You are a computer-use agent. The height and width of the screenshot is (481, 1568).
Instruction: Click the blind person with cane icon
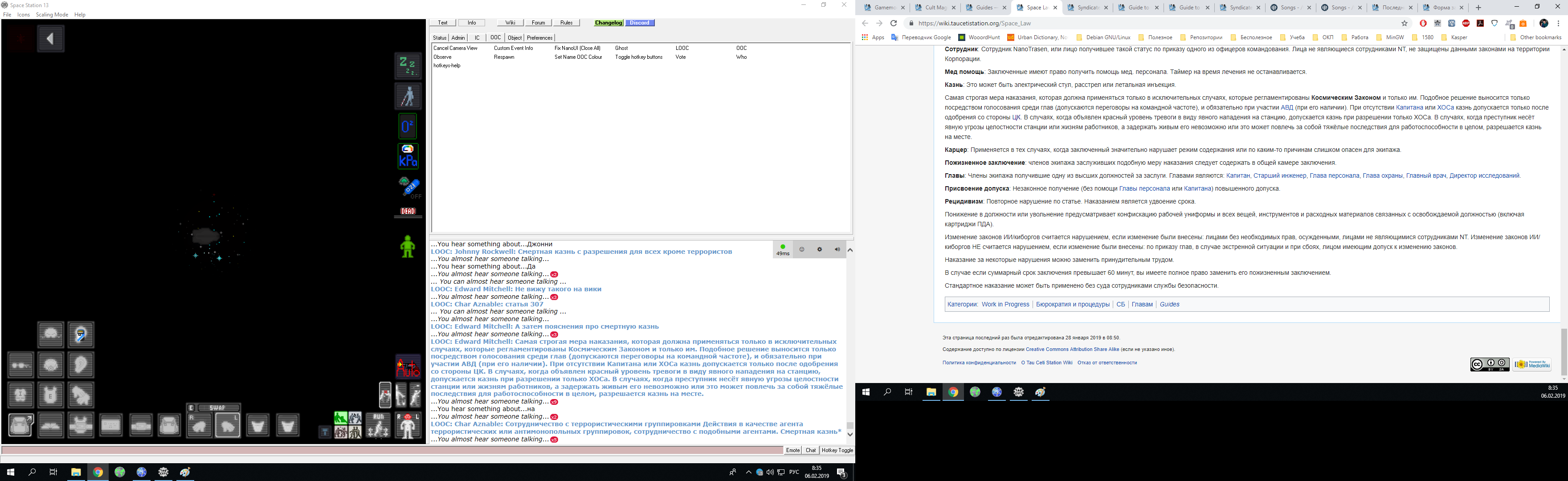(x=408, y=96)
